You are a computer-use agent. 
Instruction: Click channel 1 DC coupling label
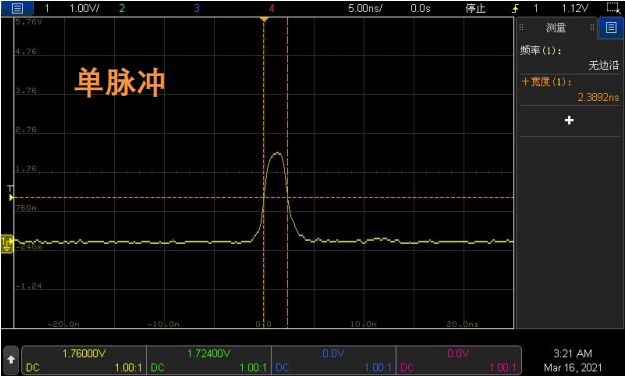33,367
